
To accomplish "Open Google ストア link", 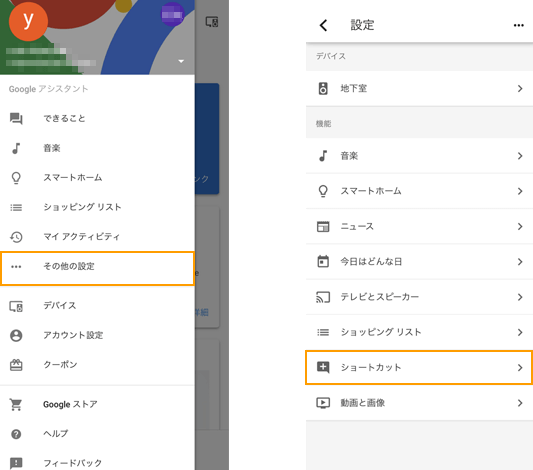I will 97,404.
